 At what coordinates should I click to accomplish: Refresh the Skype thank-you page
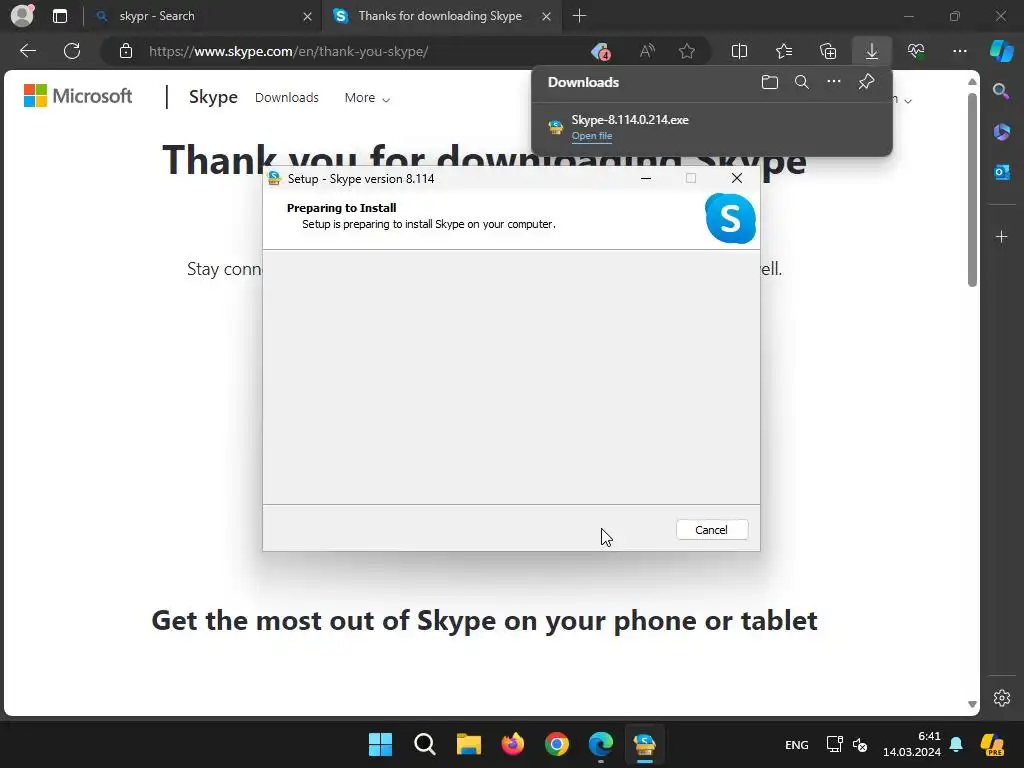72,51
